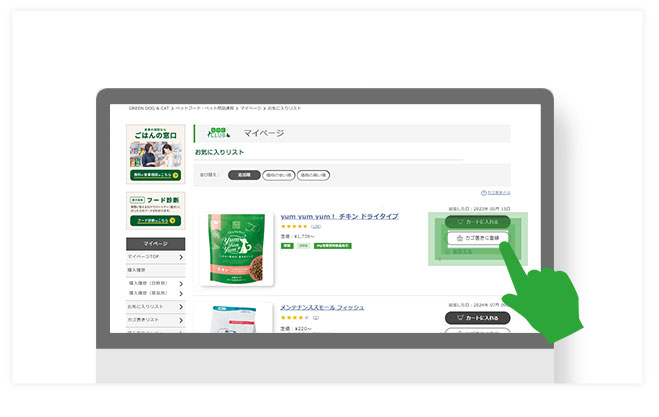Screen dimensions: 659x417
Task: Expand the 購入履歴 (商品別) chevron
Action: tap(181, 293)
